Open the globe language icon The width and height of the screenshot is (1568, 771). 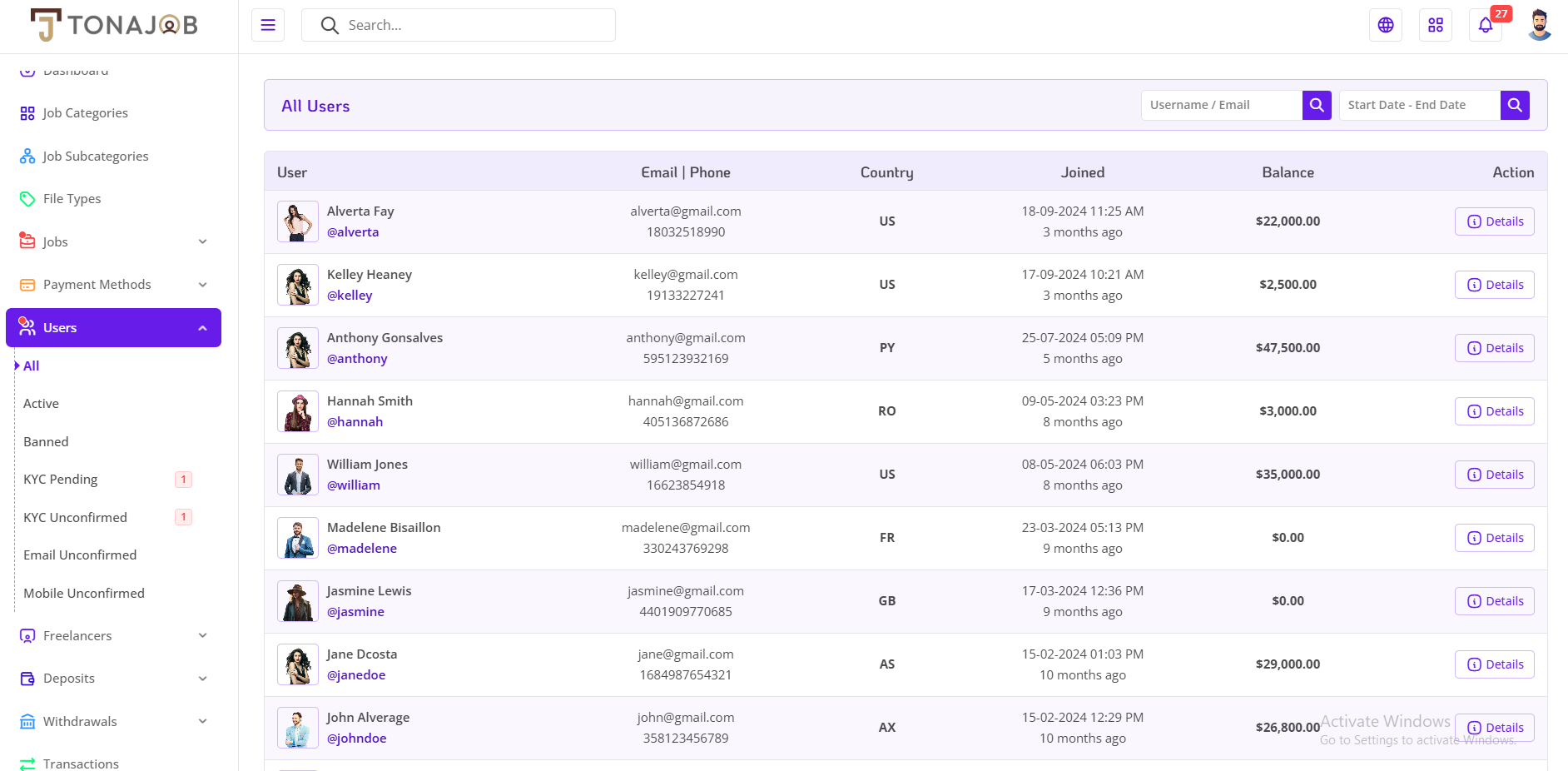[1386, 25]
